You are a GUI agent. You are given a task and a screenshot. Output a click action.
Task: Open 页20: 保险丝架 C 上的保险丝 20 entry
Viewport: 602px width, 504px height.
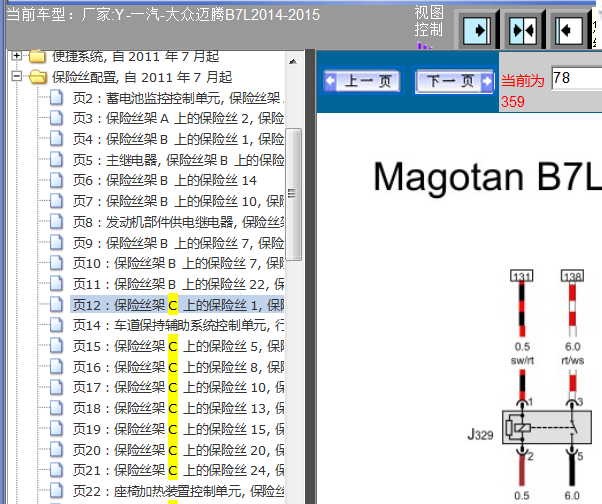click(179, 450)
